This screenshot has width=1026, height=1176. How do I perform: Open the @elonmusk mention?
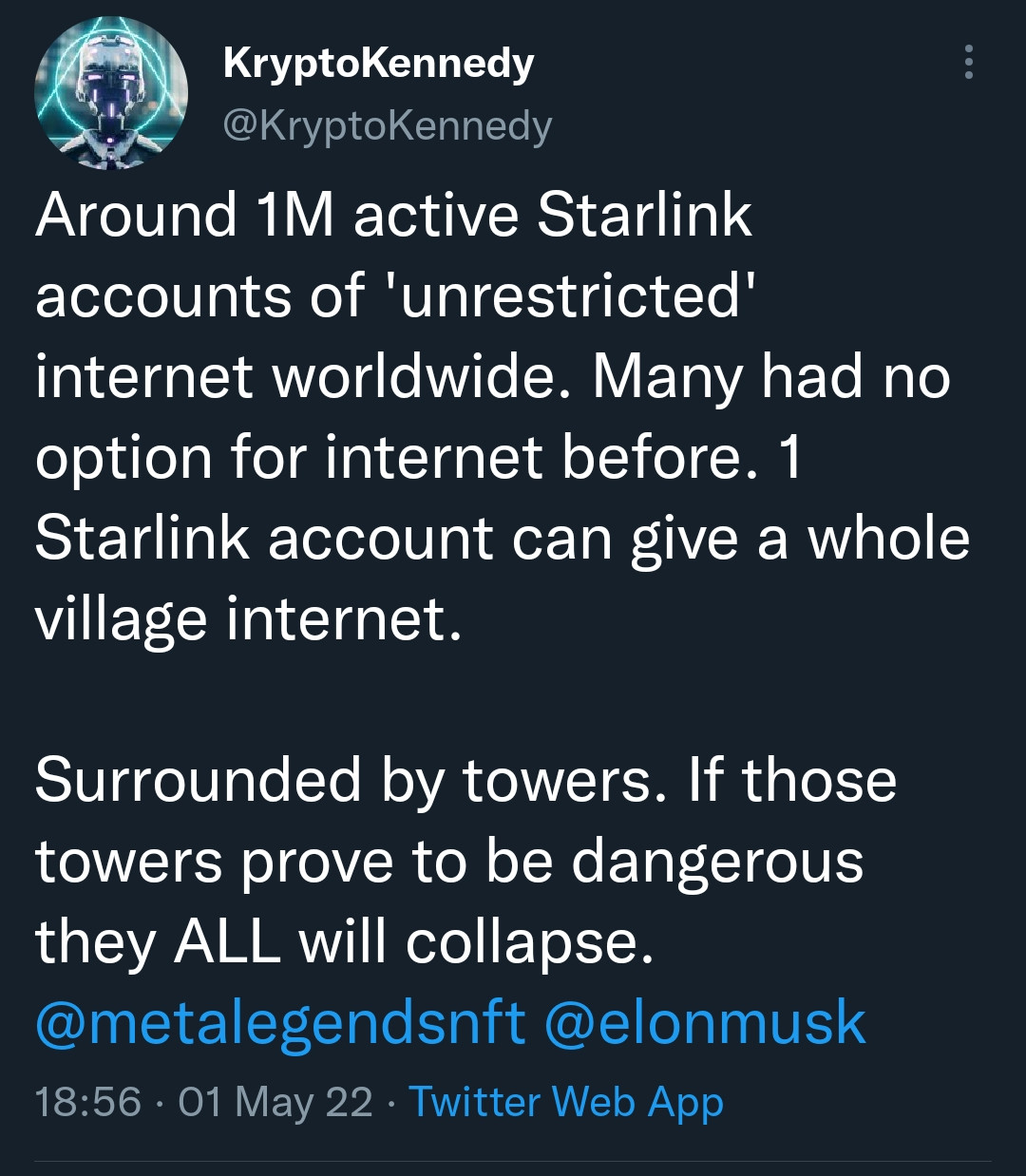click(705, 1024)
